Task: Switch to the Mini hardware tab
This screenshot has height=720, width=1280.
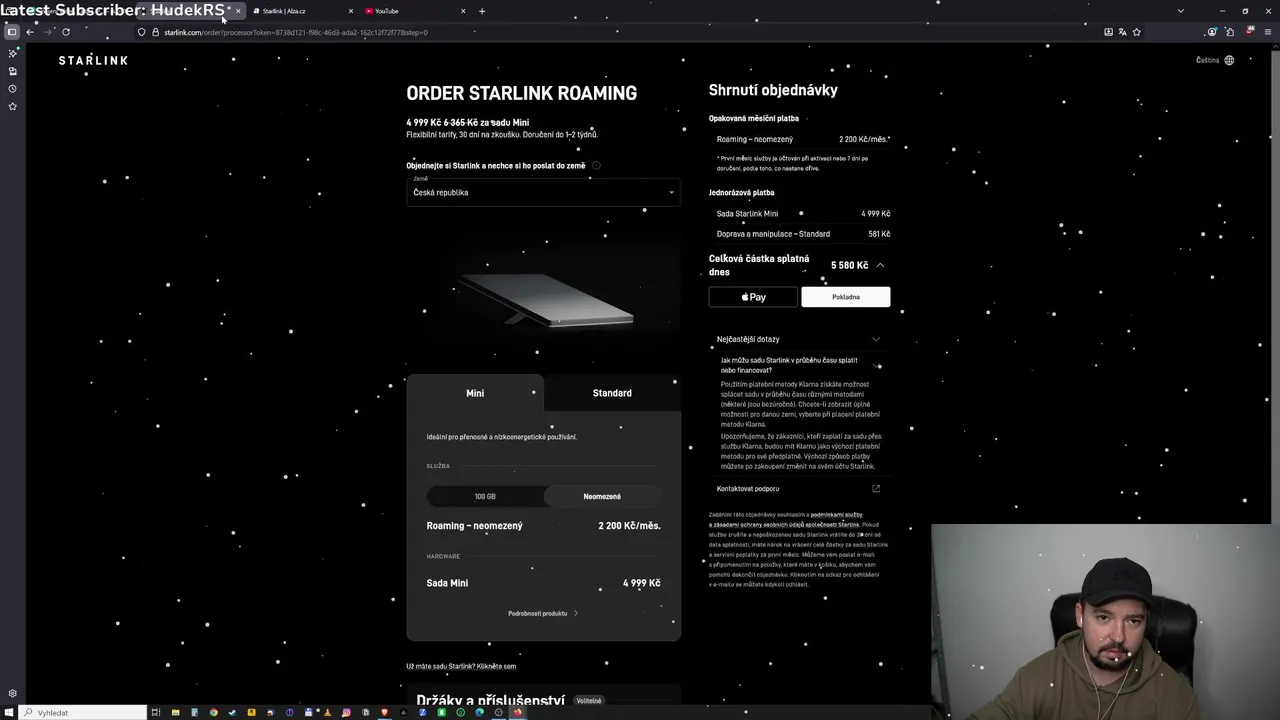Action: click(475, 393)
